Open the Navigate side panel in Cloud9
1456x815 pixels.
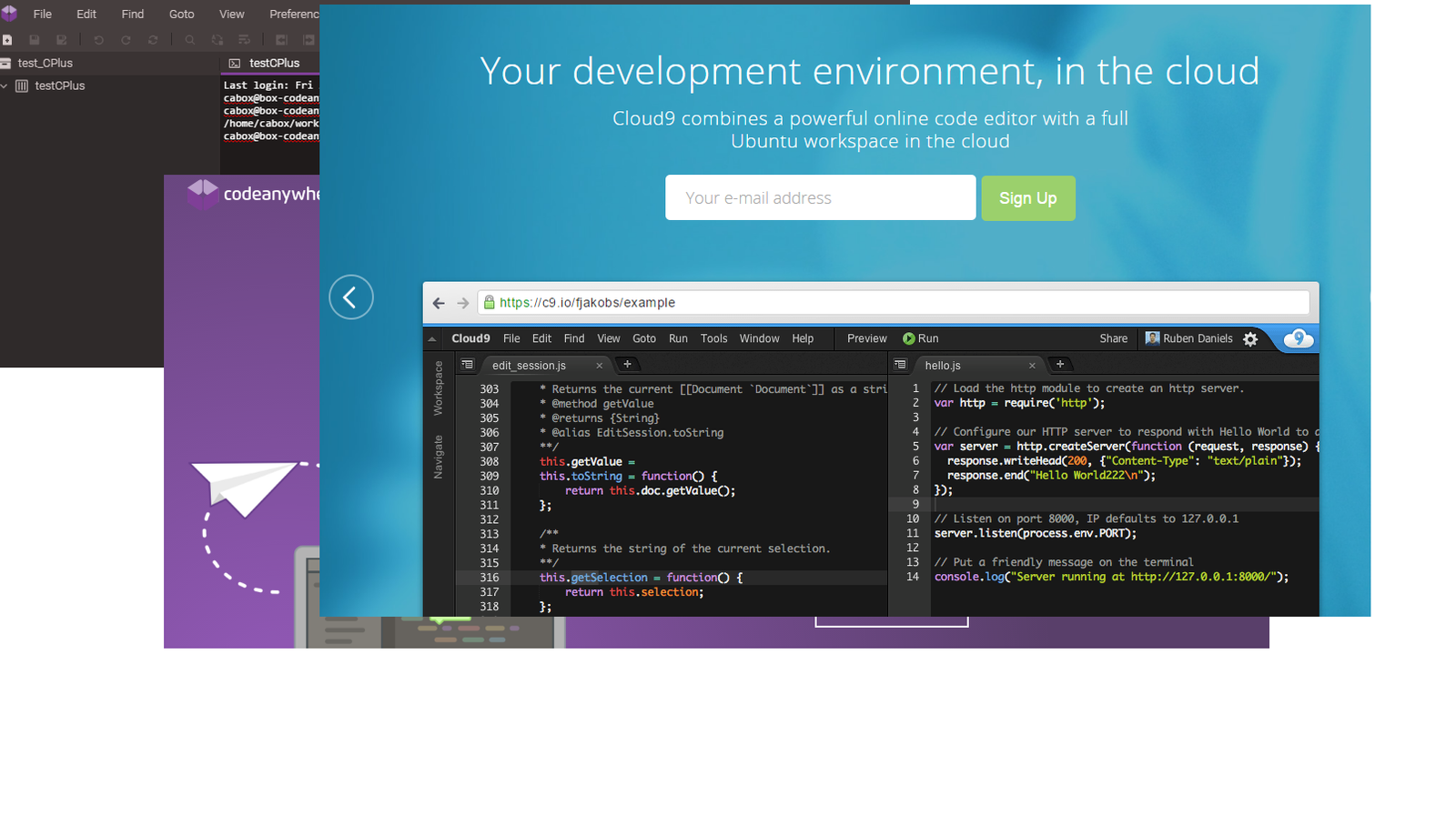tap(438, 458)
